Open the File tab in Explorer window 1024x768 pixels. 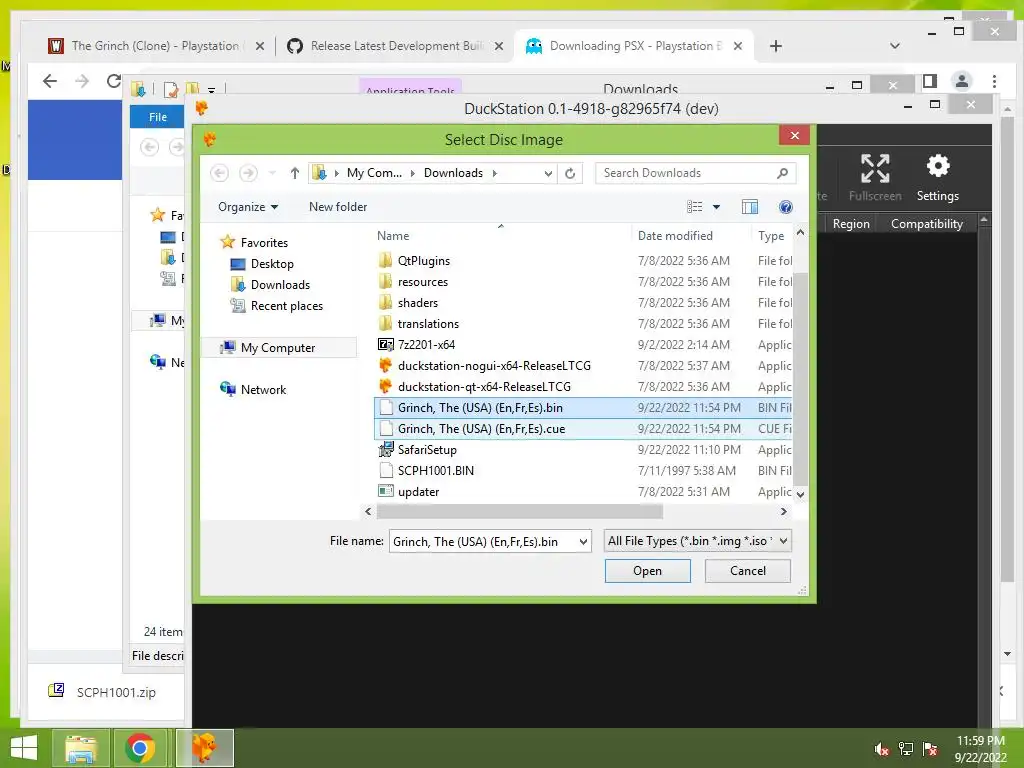(x=157, y=117)
